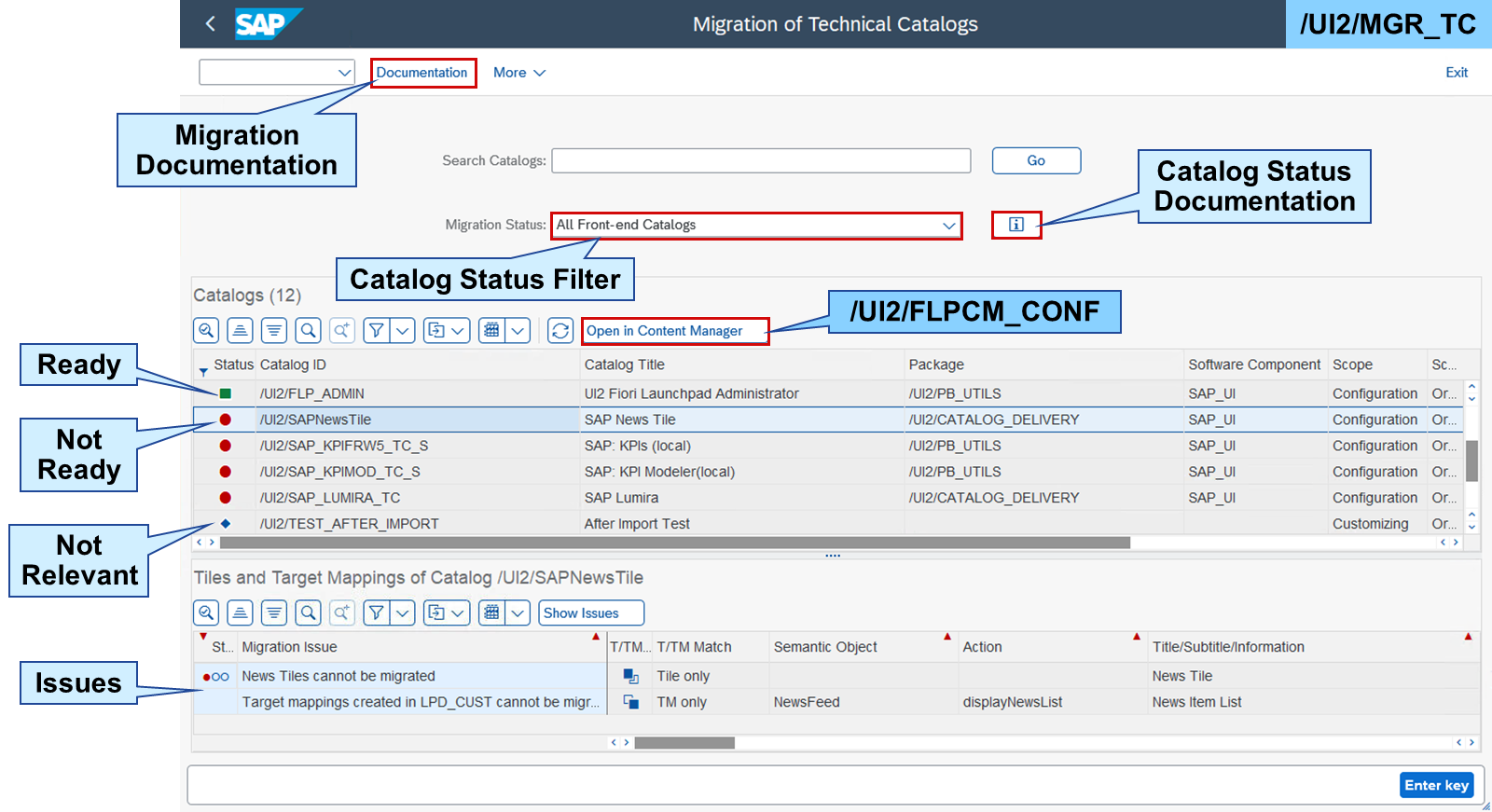Click green ready status of /UI2/FLP_ADMIN
This screenshot has width=1492, height=812.
pyautogui.click(x=226, y=393)
